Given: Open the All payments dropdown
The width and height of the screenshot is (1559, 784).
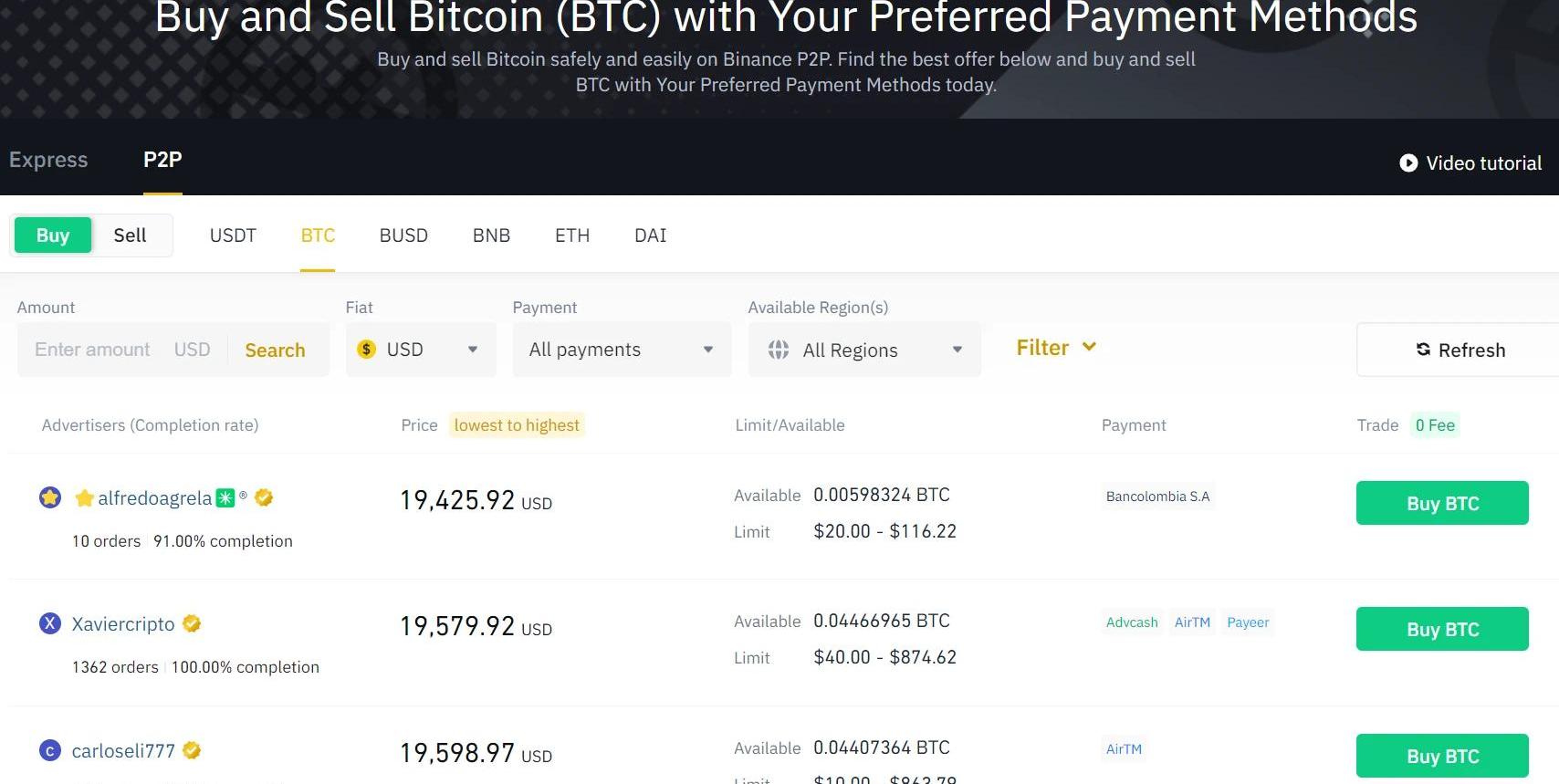Looking at the screenshot, I should click(622, 350).
